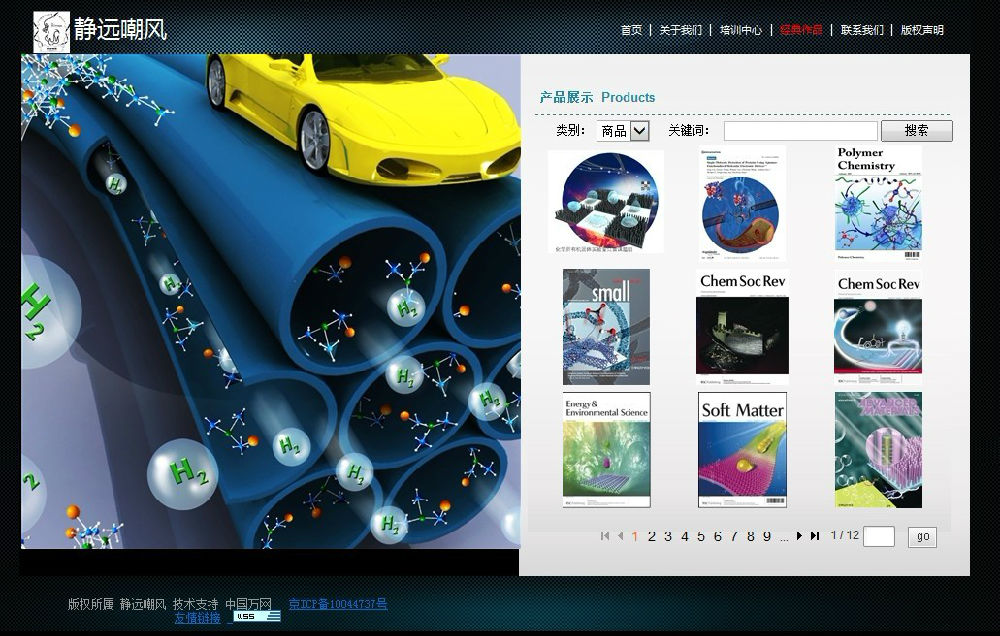This screenshot has height=636, width=1000.
Task: Click the validation badge icon in footer
Action: [x=257, y=617]
